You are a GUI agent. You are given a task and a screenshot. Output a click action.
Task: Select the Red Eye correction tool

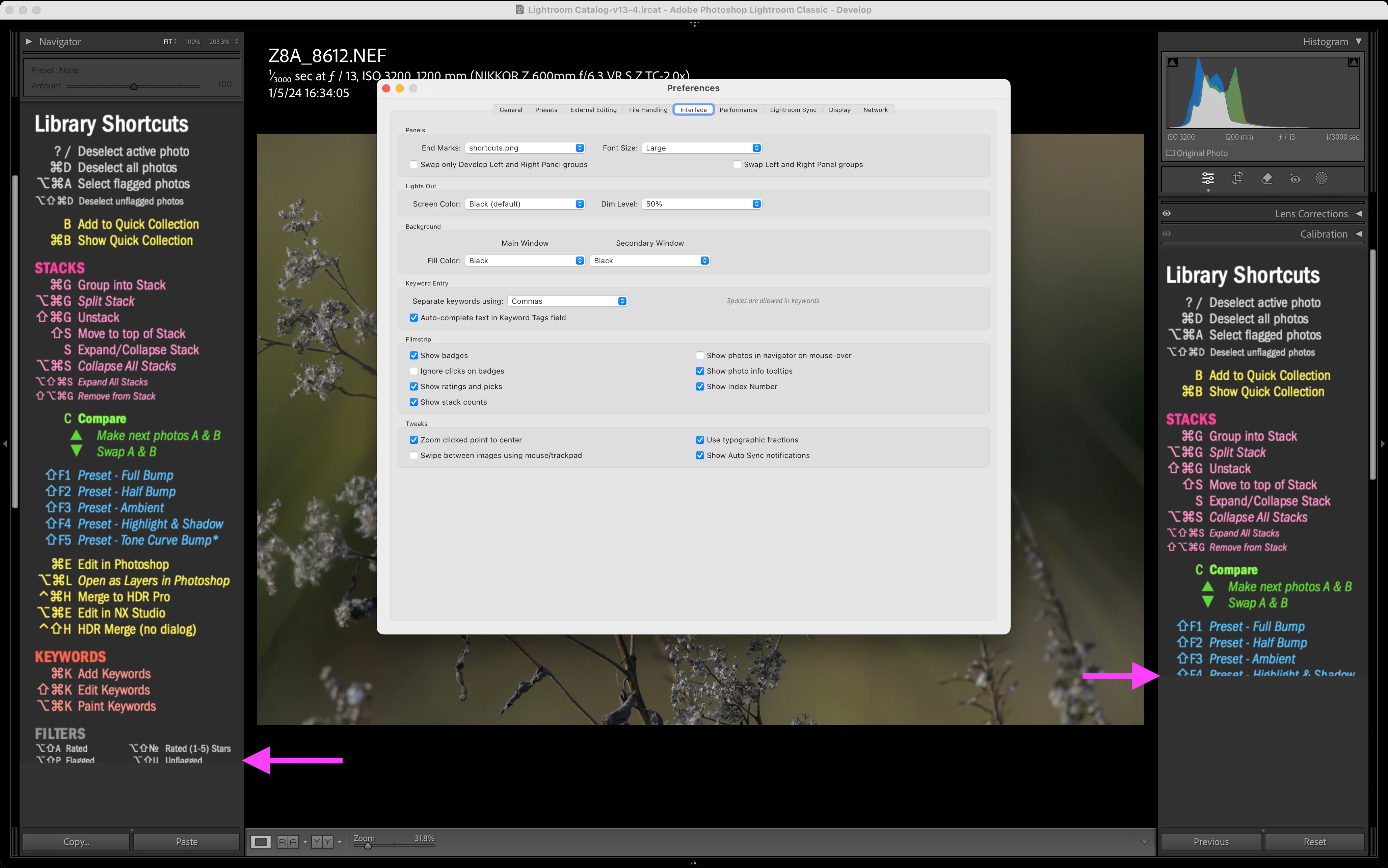(x=1294, y=178)
